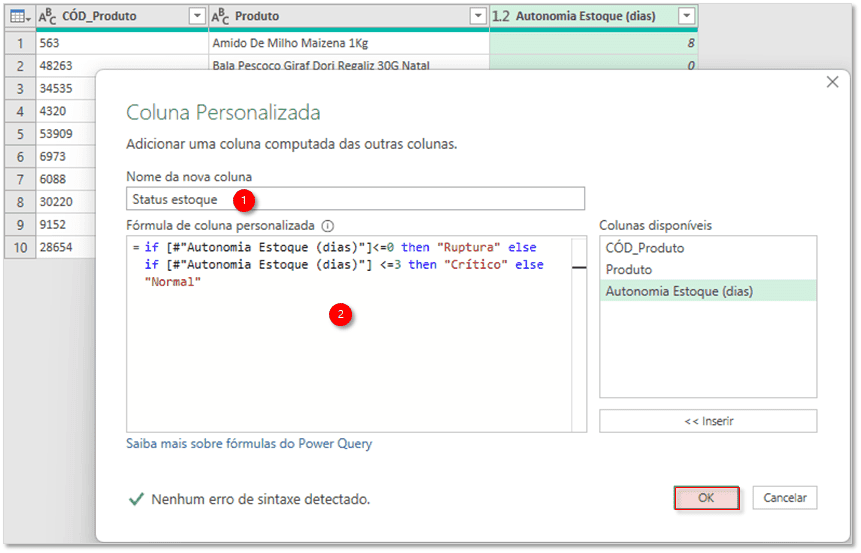Click cell with code 30220
Image resolution: width=861 pixels, height=553 pixels.
tap(66, 202)
